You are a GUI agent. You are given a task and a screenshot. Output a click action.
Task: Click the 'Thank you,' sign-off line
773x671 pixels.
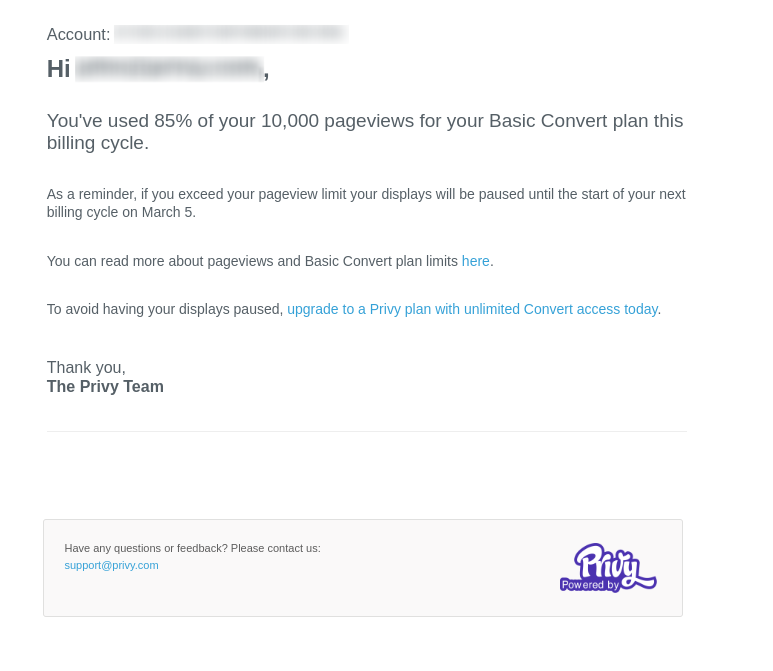[86, 368]
